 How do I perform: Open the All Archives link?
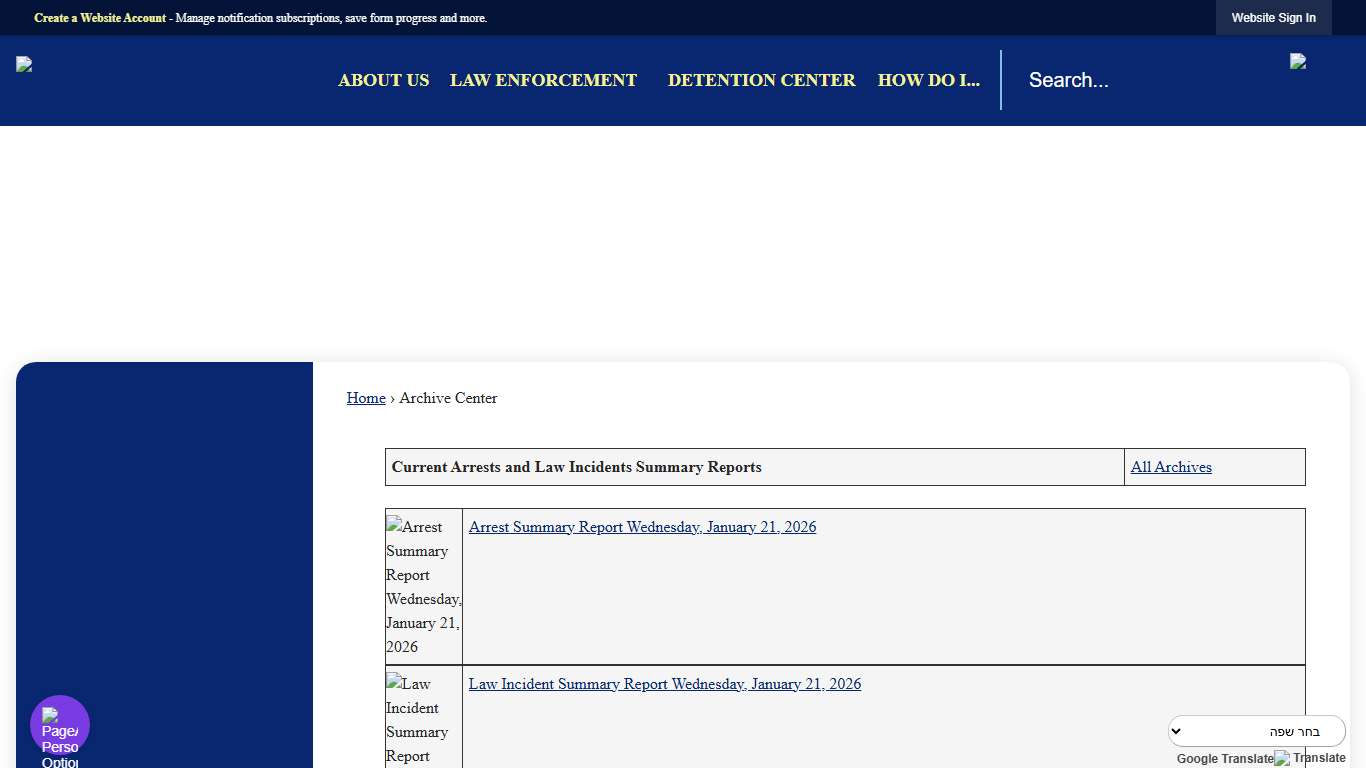pyautogui.click(x=1171, y=467)
